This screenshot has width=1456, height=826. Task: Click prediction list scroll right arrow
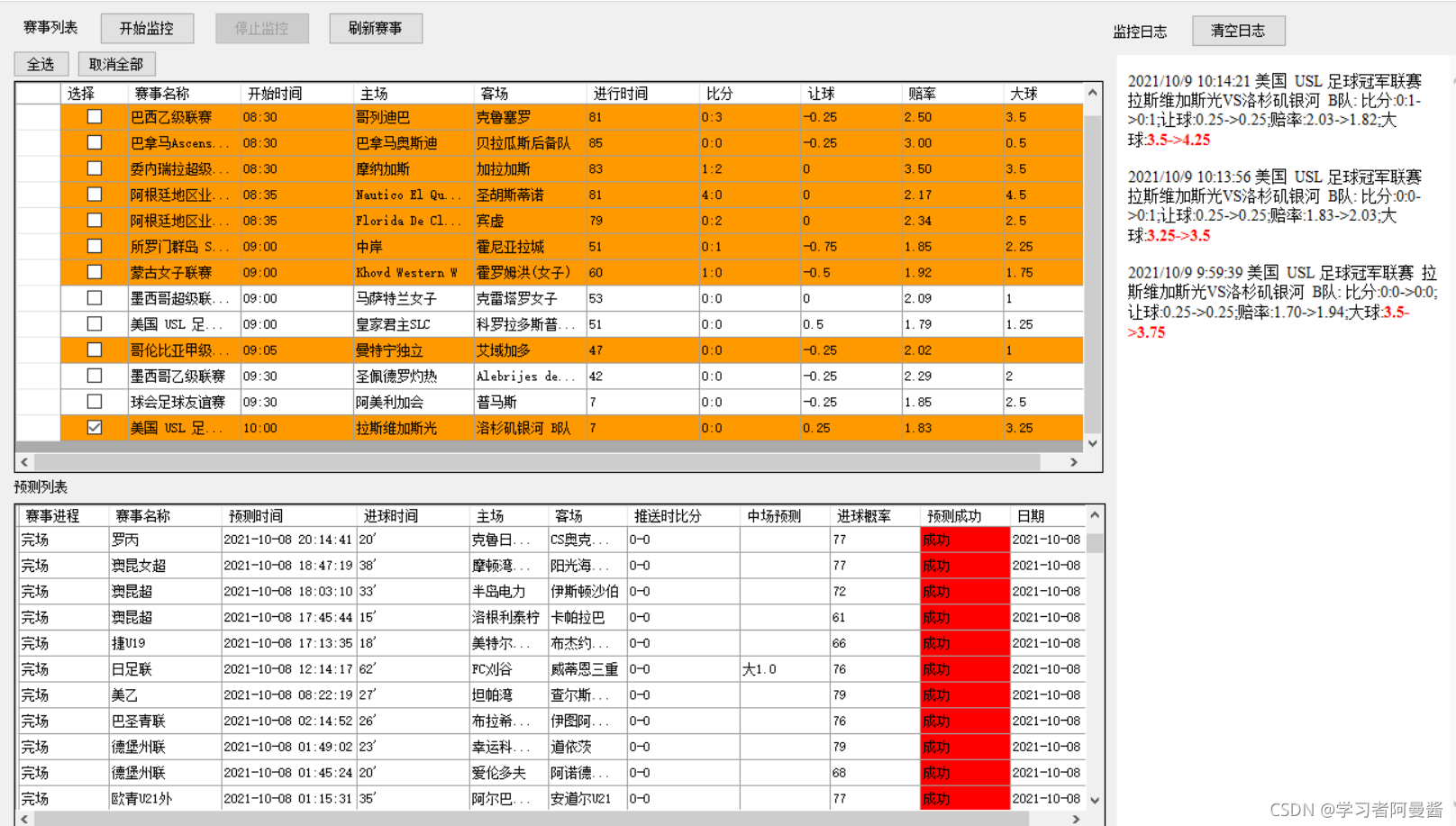pos(1076,819)
